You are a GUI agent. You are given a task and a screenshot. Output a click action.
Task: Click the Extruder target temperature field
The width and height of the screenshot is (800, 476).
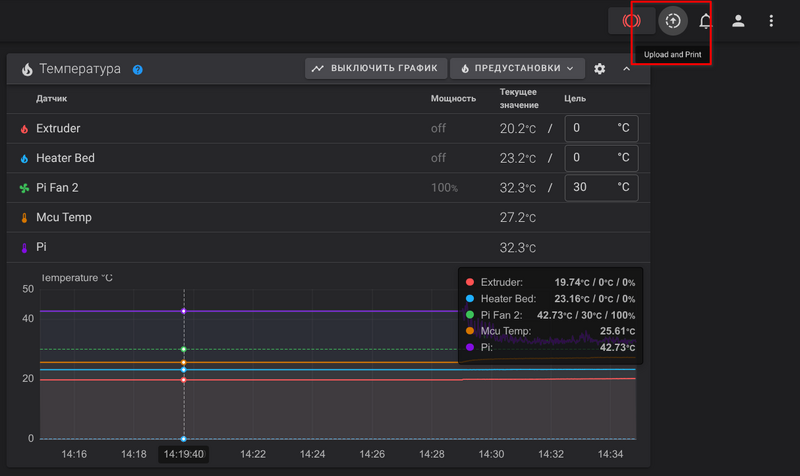600,129
